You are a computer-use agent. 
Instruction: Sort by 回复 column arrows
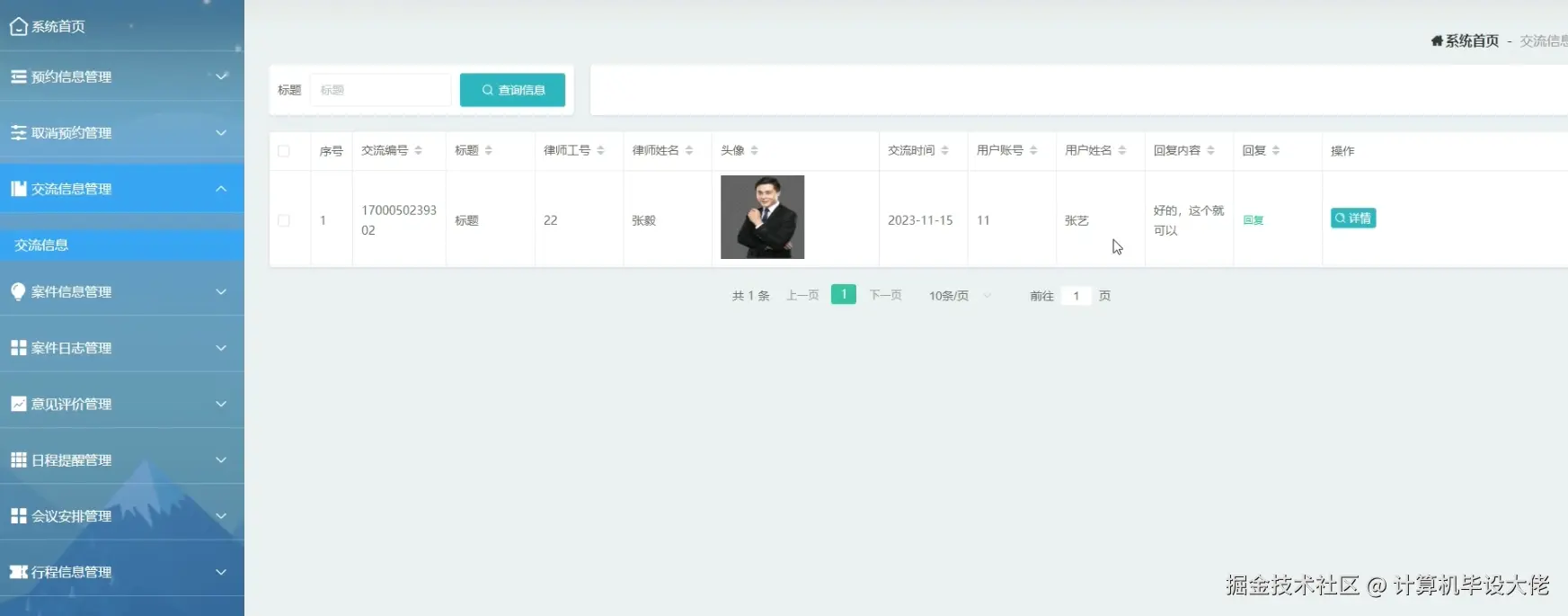1276,150
